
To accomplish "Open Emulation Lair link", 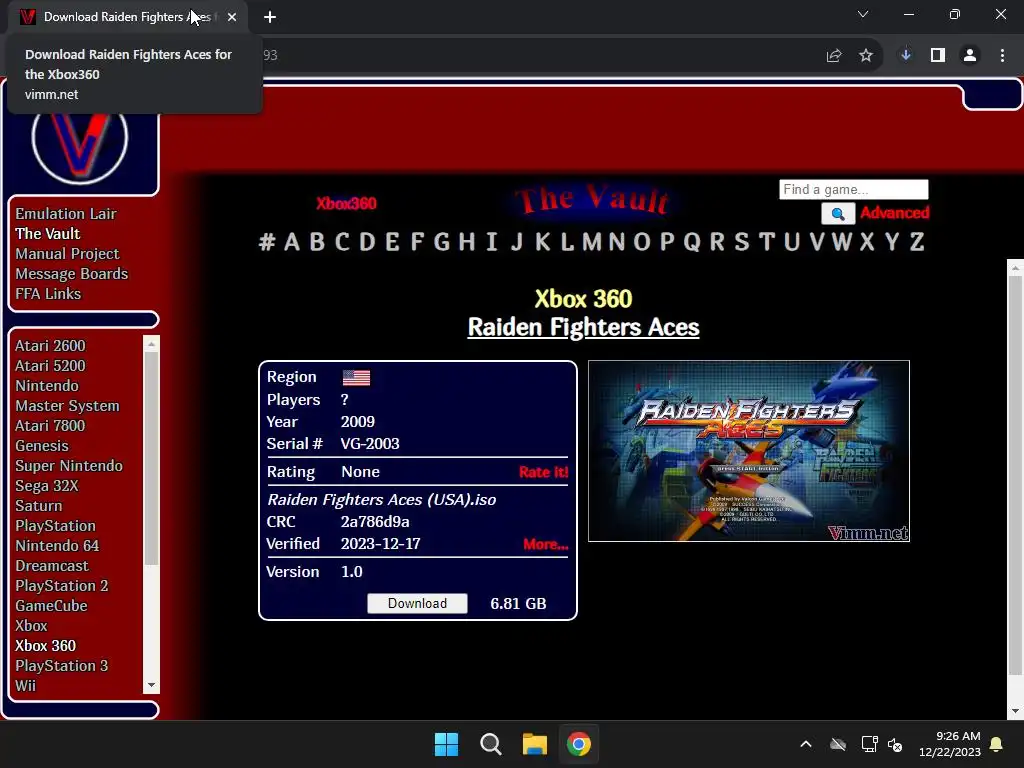I will 66,214.
